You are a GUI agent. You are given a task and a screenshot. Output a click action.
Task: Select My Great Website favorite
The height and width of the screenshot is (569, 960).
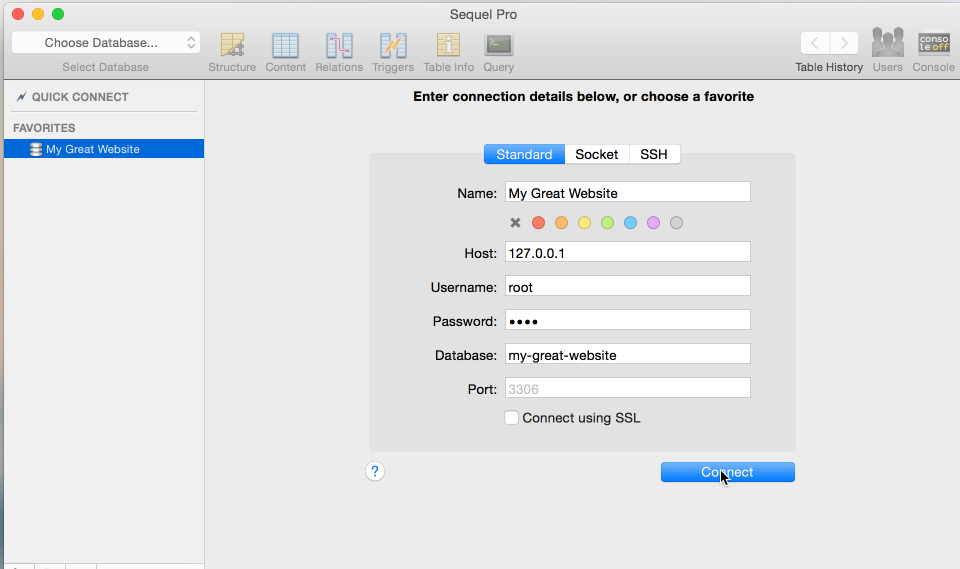(104, 149)
